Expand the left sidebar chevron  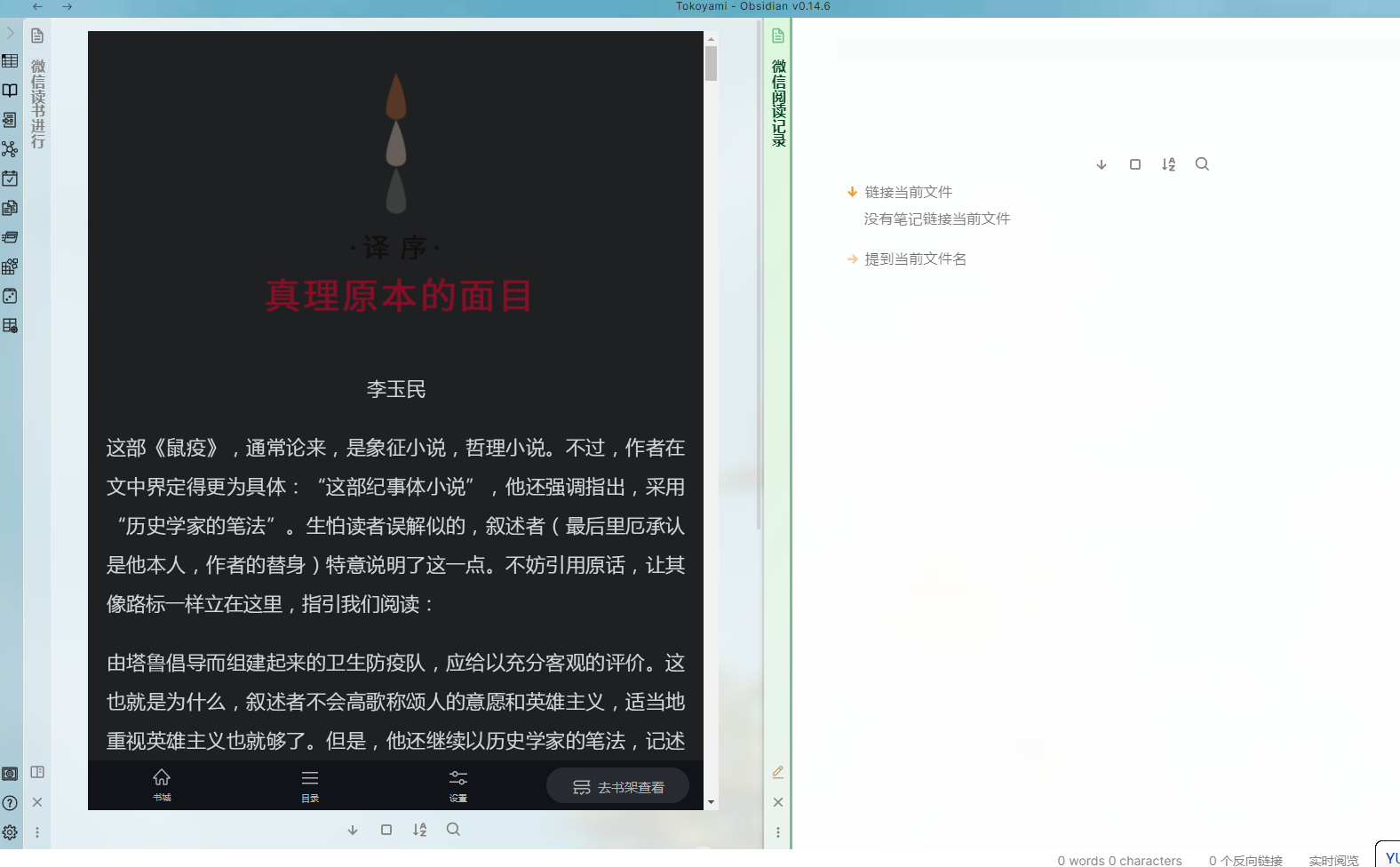tap(10, 33)
